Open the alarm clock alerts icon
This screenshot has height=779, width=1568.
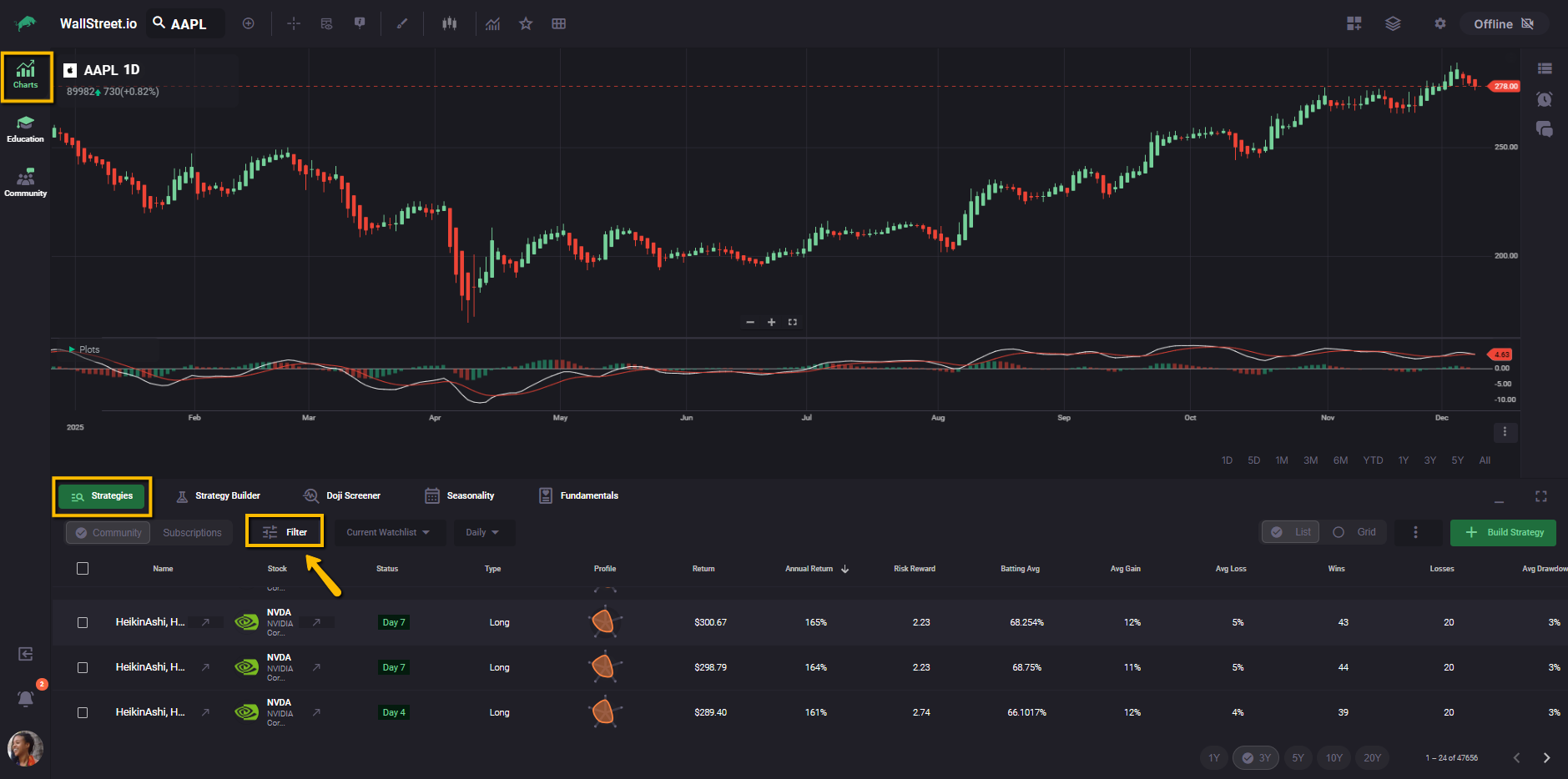click(1544, 99)
